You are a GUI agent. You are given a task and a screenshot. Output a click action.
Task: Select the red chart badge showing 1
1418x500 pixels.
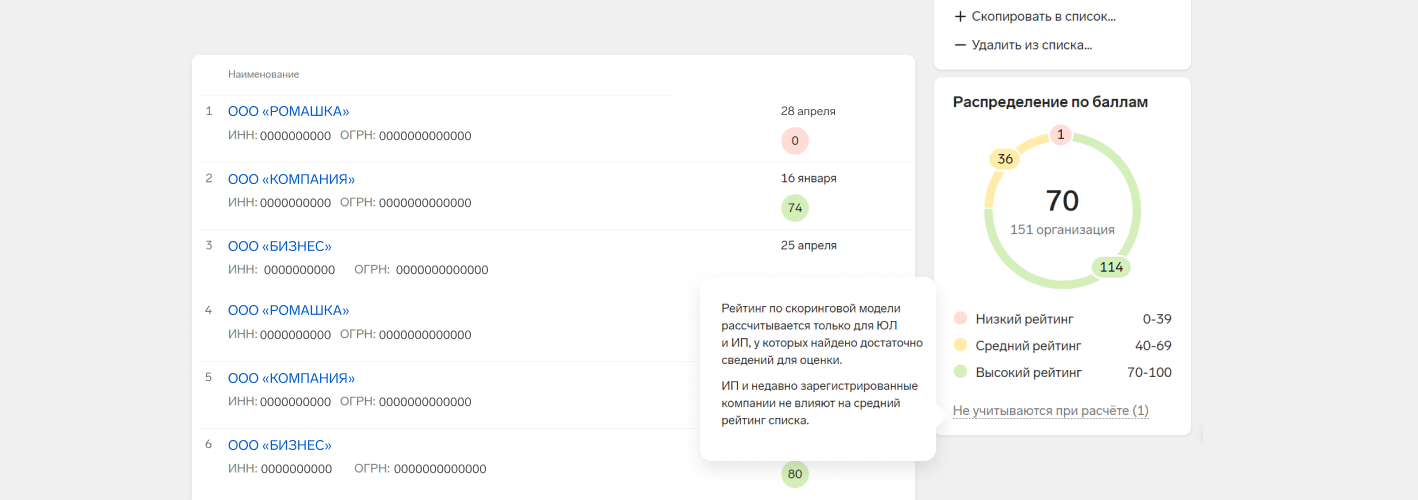1062,134
